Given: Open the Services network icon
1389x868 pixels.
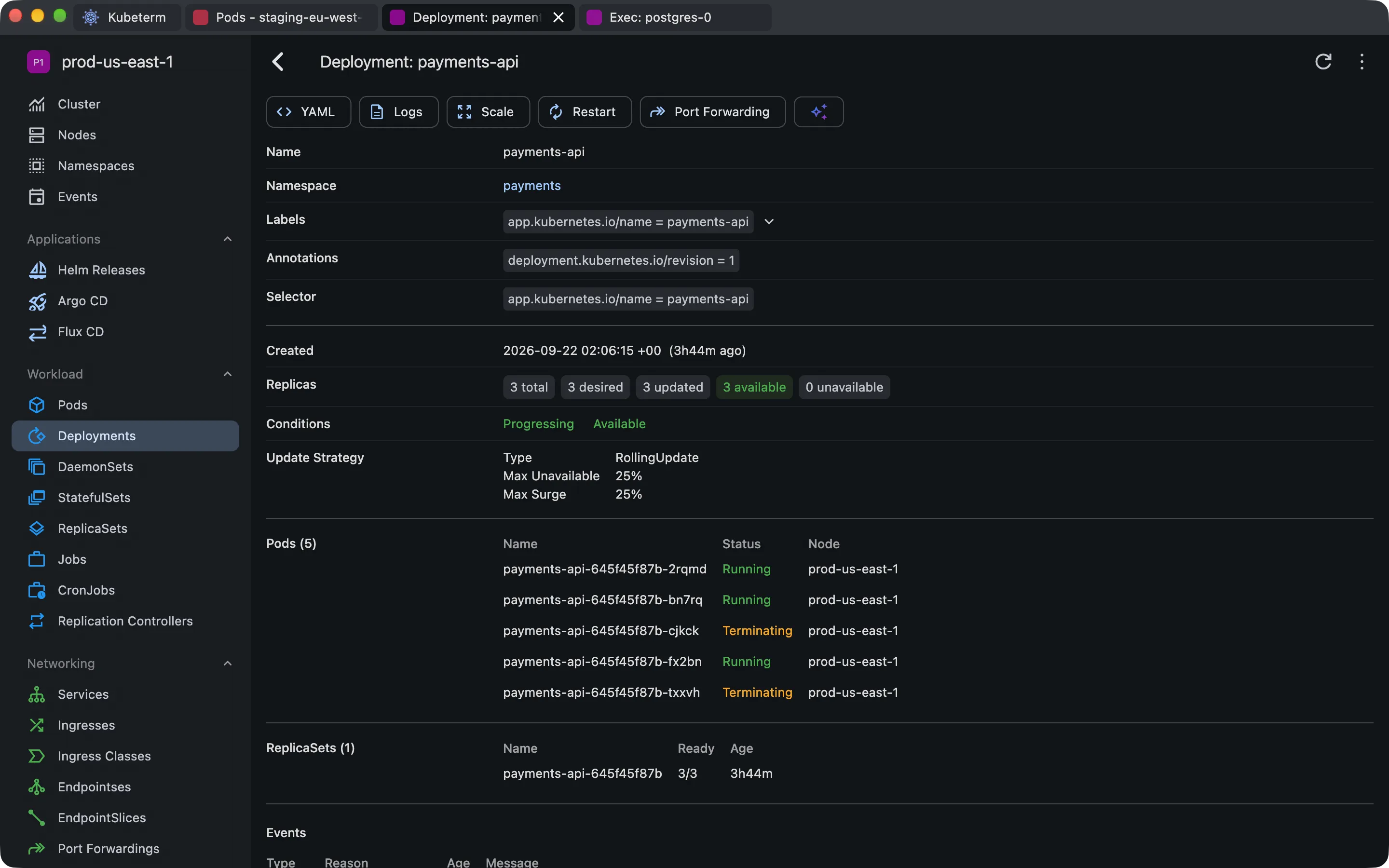Looking at the screenshot, I should pos(37,694).
